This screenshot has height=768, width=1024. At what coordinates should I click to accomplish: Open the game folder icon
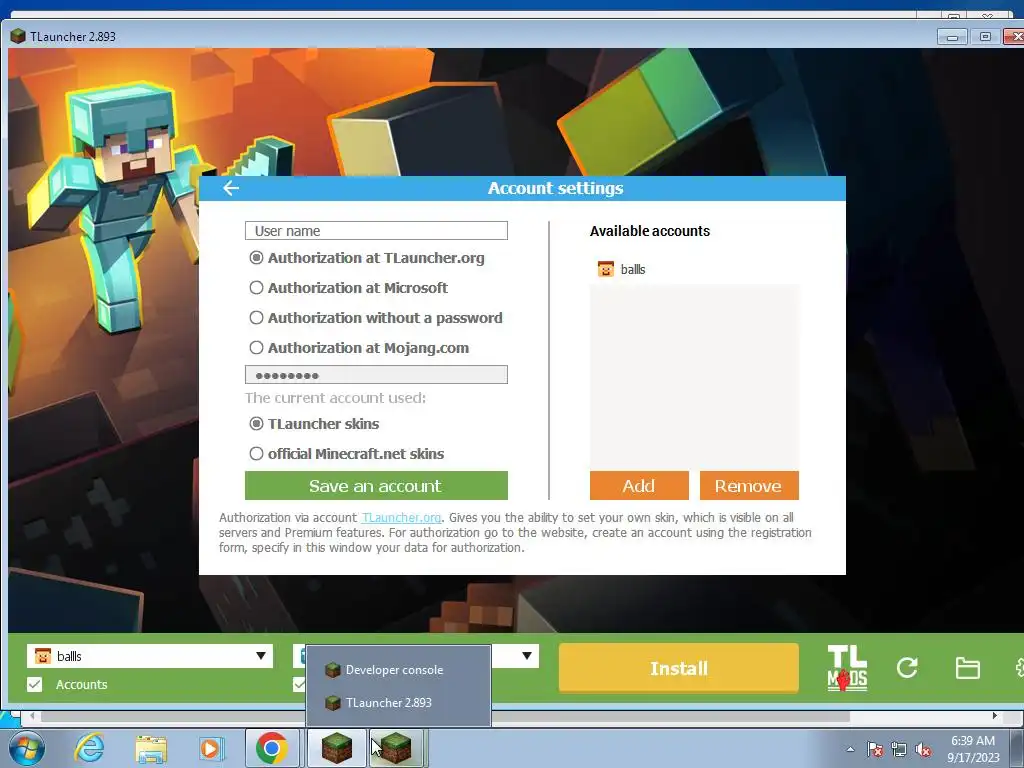coord(967,668)
